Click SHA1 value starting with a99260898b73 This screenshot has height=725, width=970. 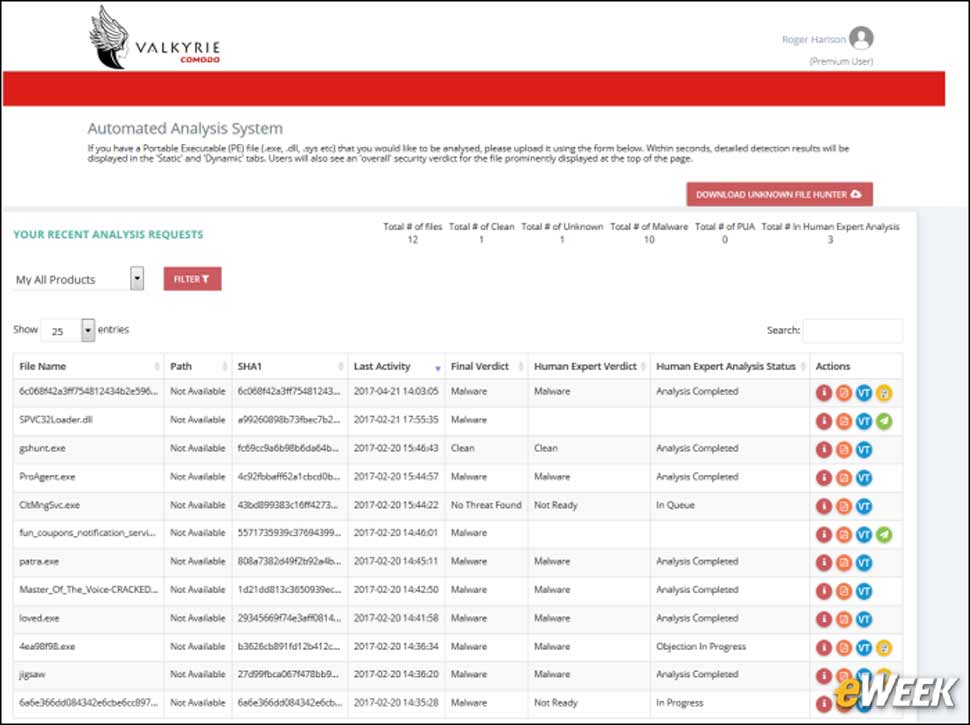tap(289, 419)
